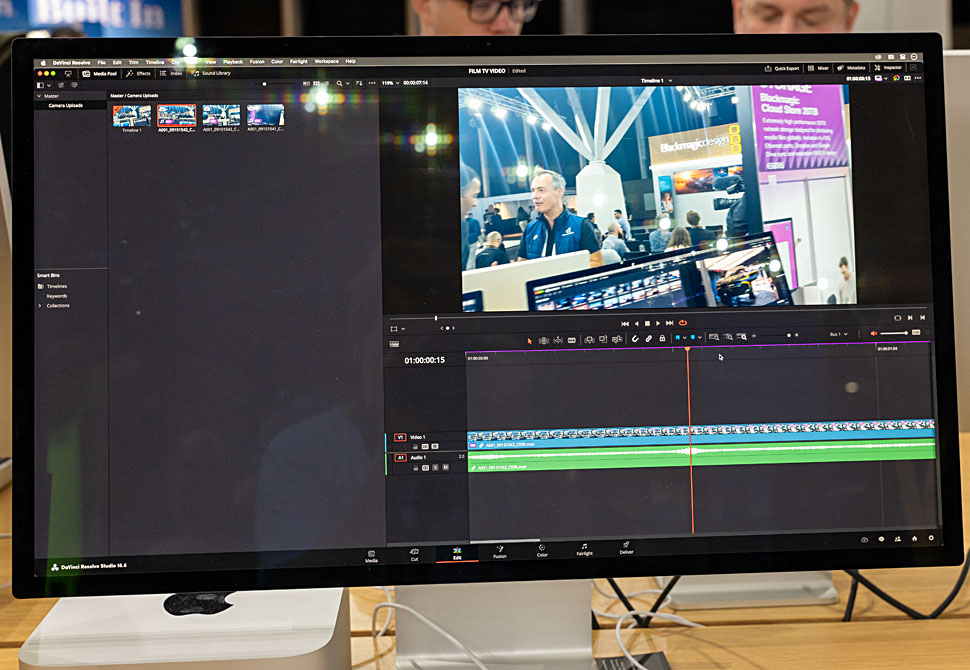Show the Edit Index panel
The height and width of the screenshot is (670, 970).
(172, 73)
